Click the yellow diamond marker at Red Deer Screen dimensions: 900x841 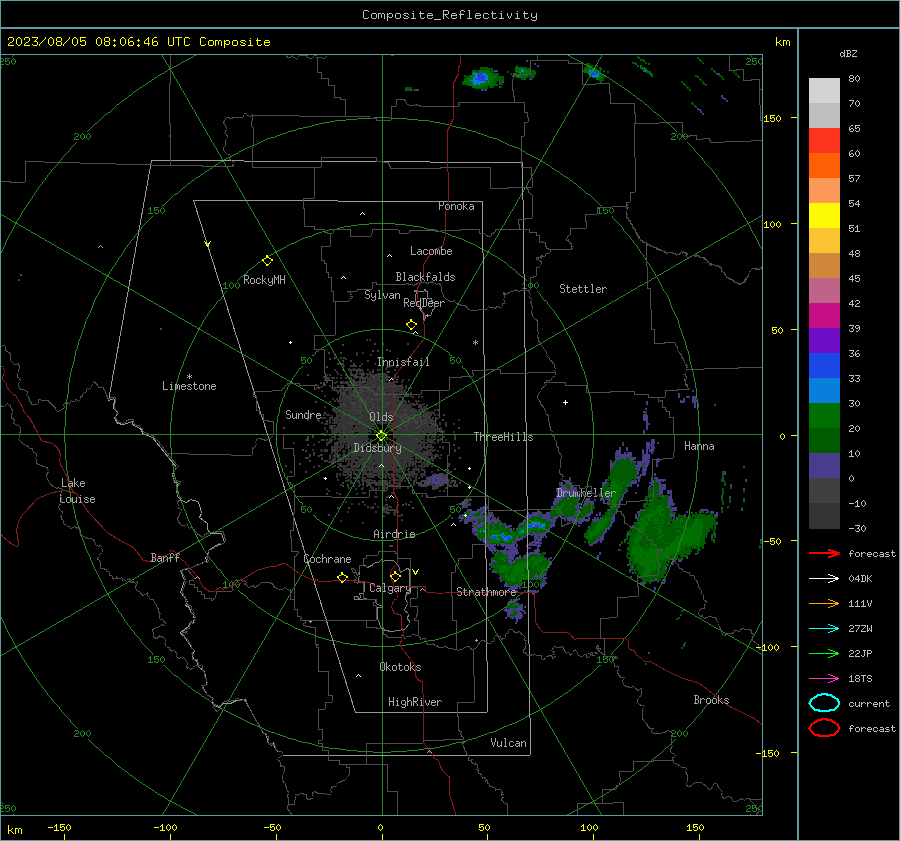point(411,325)
